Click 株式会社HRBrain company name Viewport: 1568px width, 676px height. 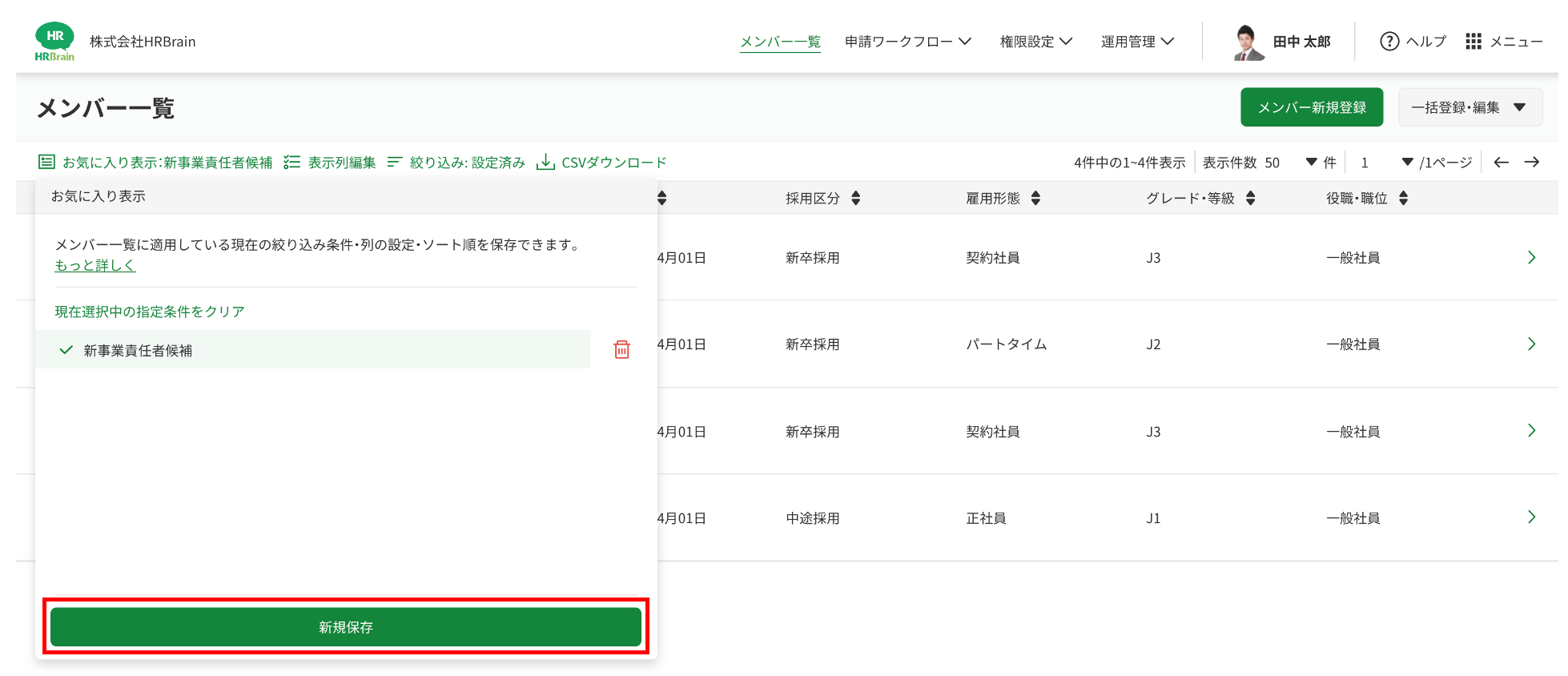click(x=143, y=42)
